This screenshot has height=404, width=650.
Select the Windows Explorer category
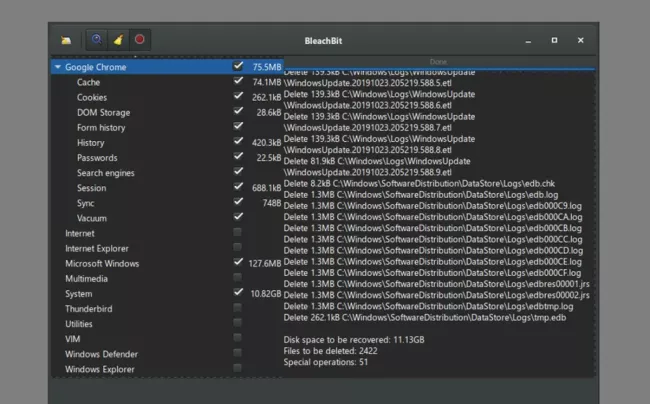100,369
